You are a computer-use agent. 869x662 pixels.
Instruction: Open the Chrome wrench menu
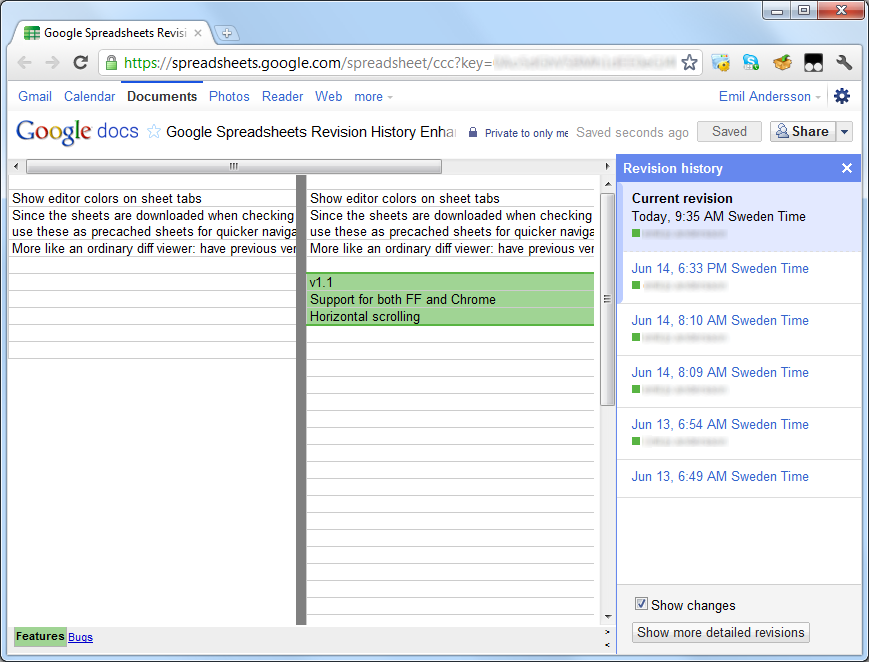pyautogui.click(x=844, y=63)
